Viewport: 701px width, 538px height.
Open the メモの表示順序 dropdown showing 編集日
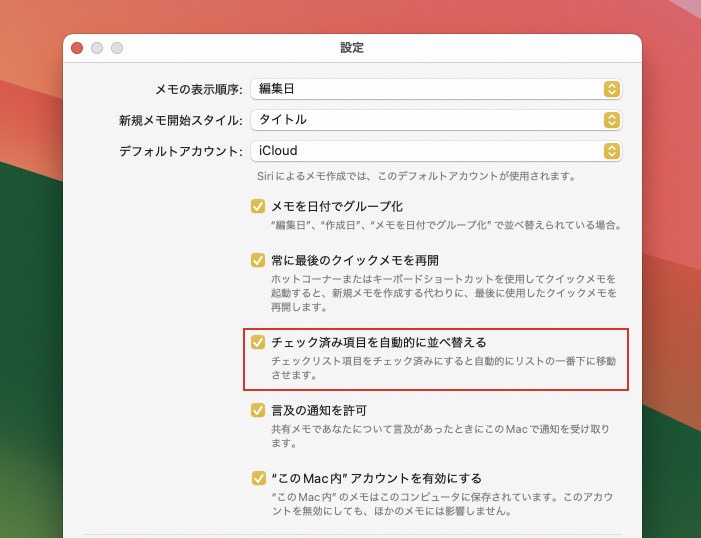pos(436,89)
